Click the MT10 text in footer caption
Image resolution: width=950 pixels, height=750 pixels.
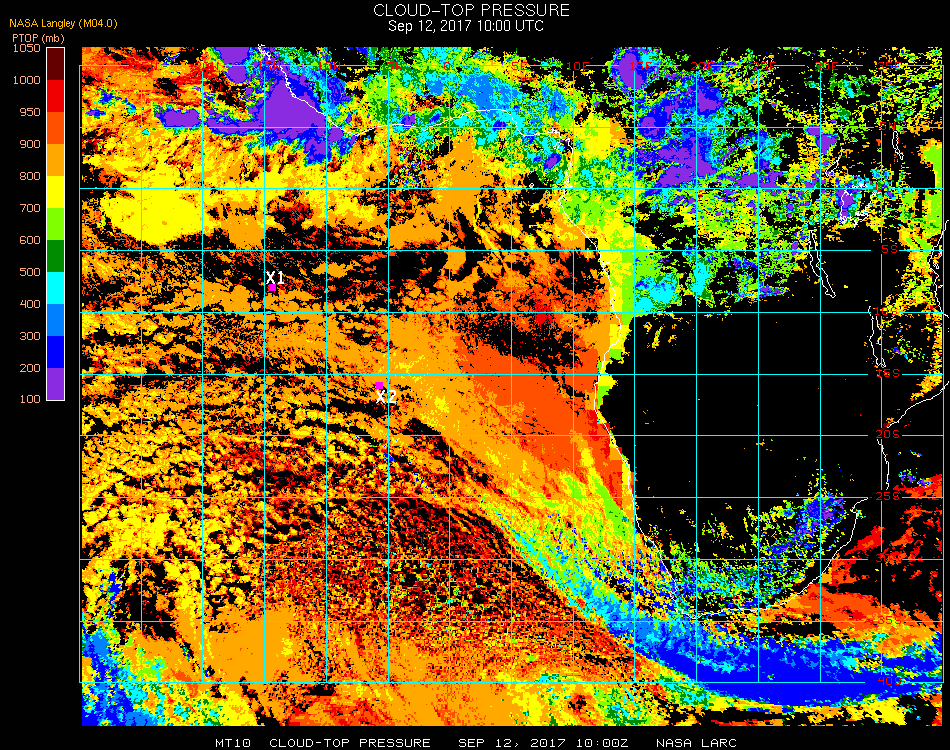tap(233, 743)
